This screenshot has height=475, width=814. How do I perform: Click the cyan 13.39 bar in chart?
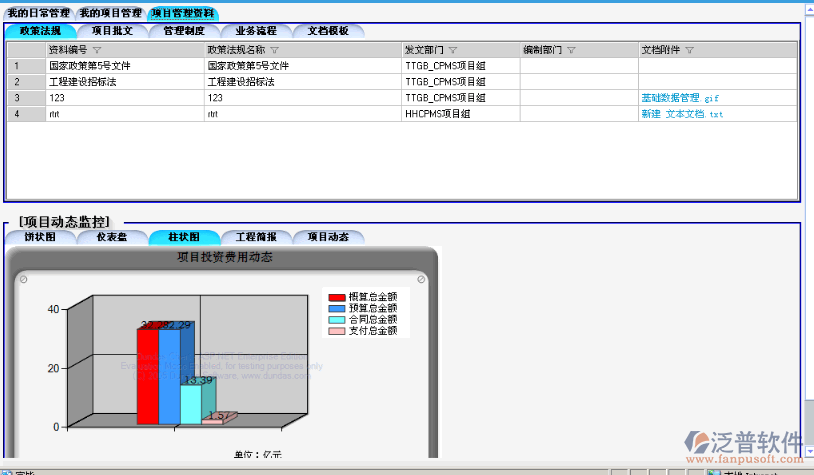tap(191, 404)
